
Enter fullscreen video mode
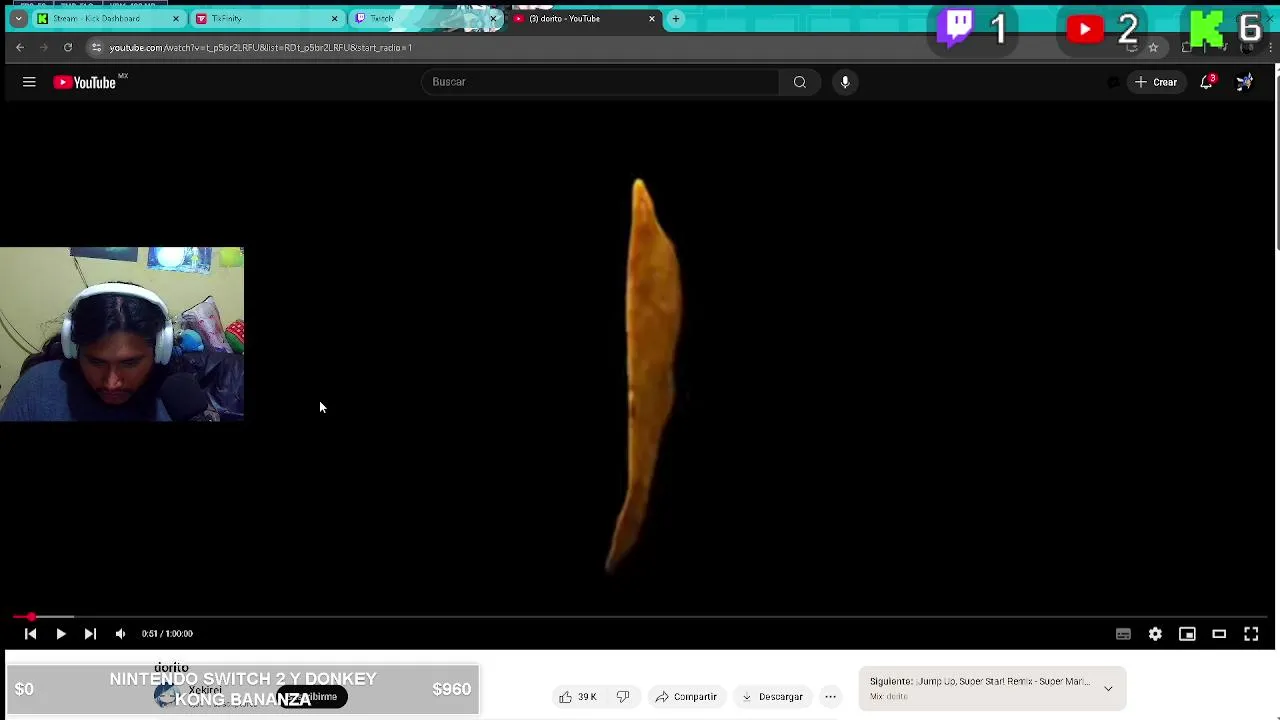[x=1251, y=634]
